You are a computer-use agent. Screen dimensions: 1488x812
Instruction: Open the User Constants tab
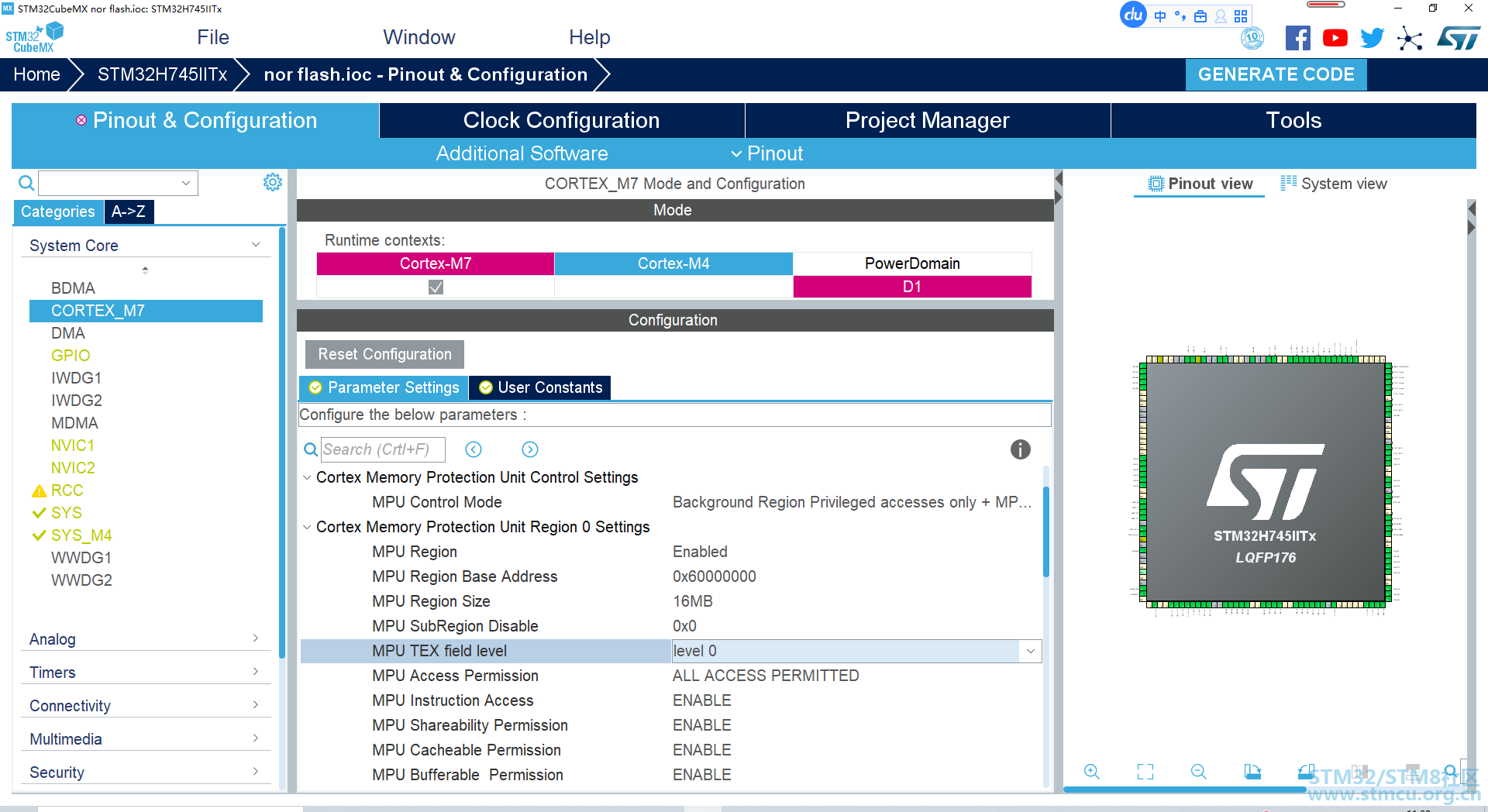(x=540, y=387)
